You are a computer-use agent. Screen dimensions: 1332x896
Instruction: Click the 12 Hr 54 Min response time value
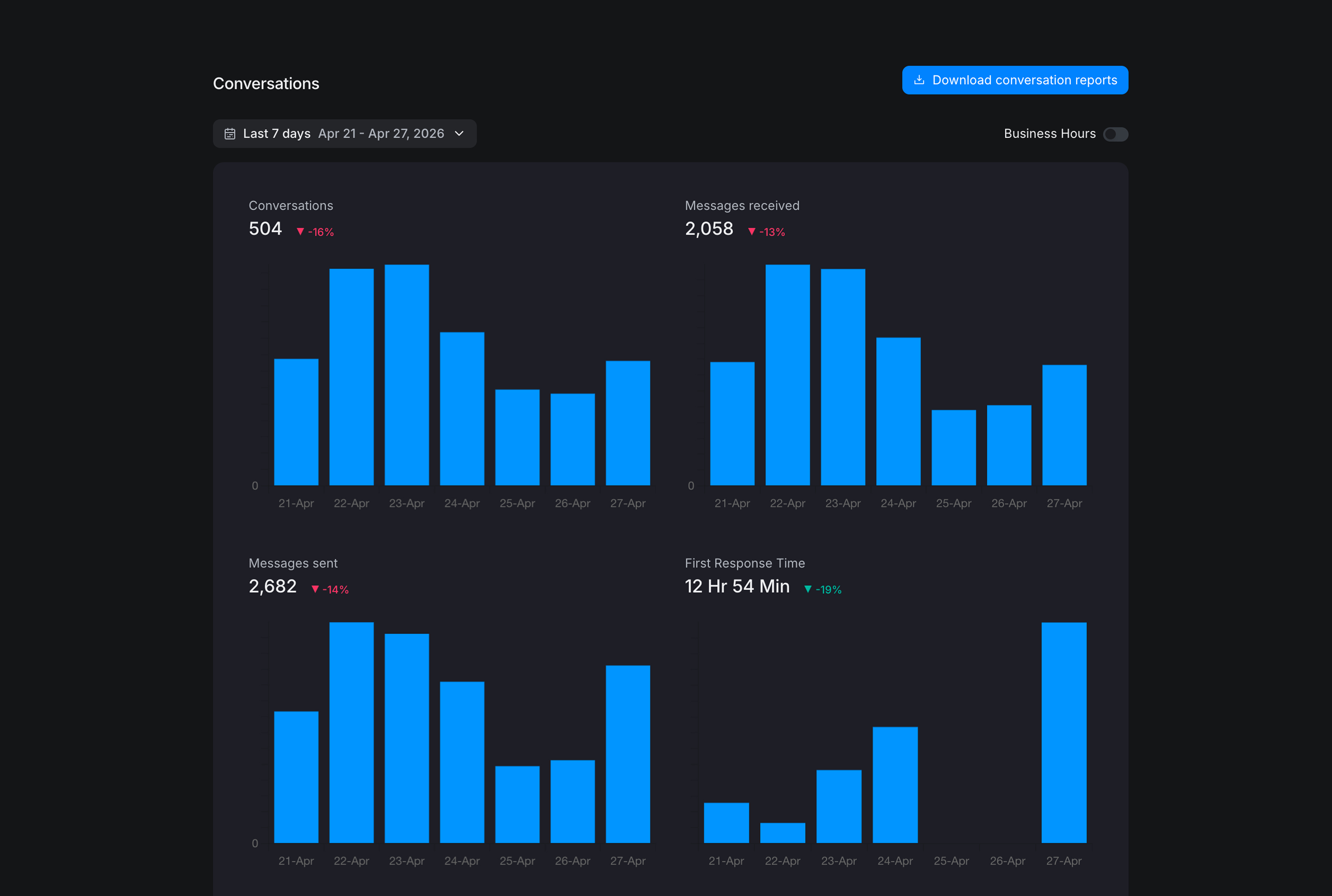(x=737, y=586)
